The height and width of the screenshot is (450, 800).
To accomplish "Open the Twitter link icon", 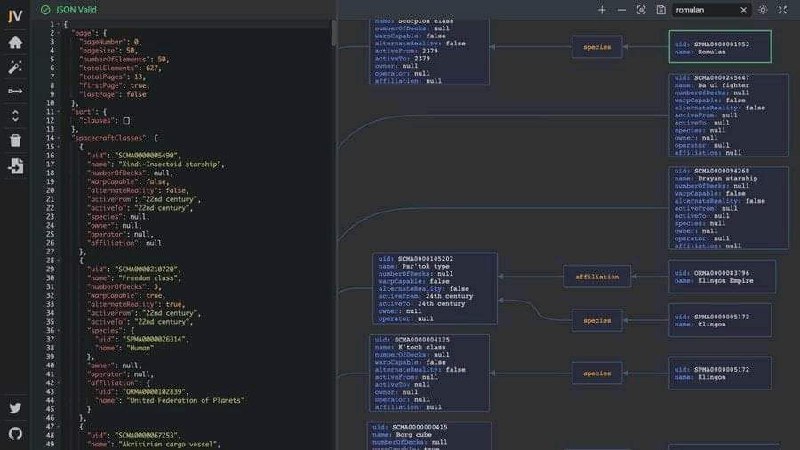I will click(15, 408).
